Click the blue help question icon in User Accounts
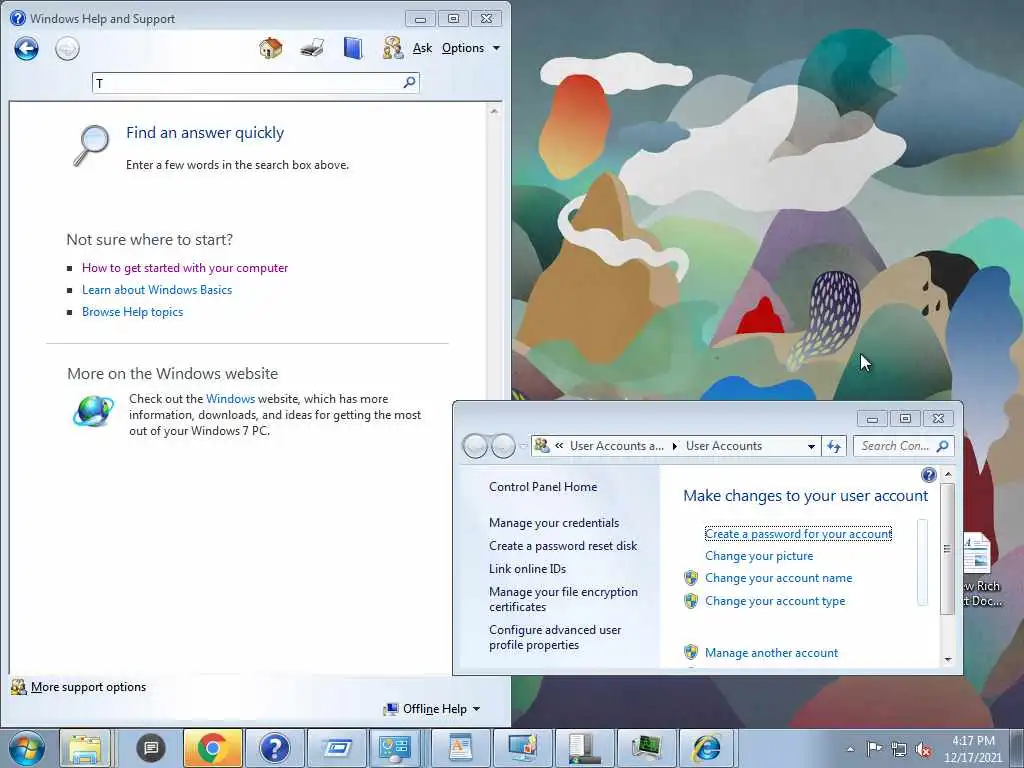Screen dimensions: 1024x768 coord(928,475)
